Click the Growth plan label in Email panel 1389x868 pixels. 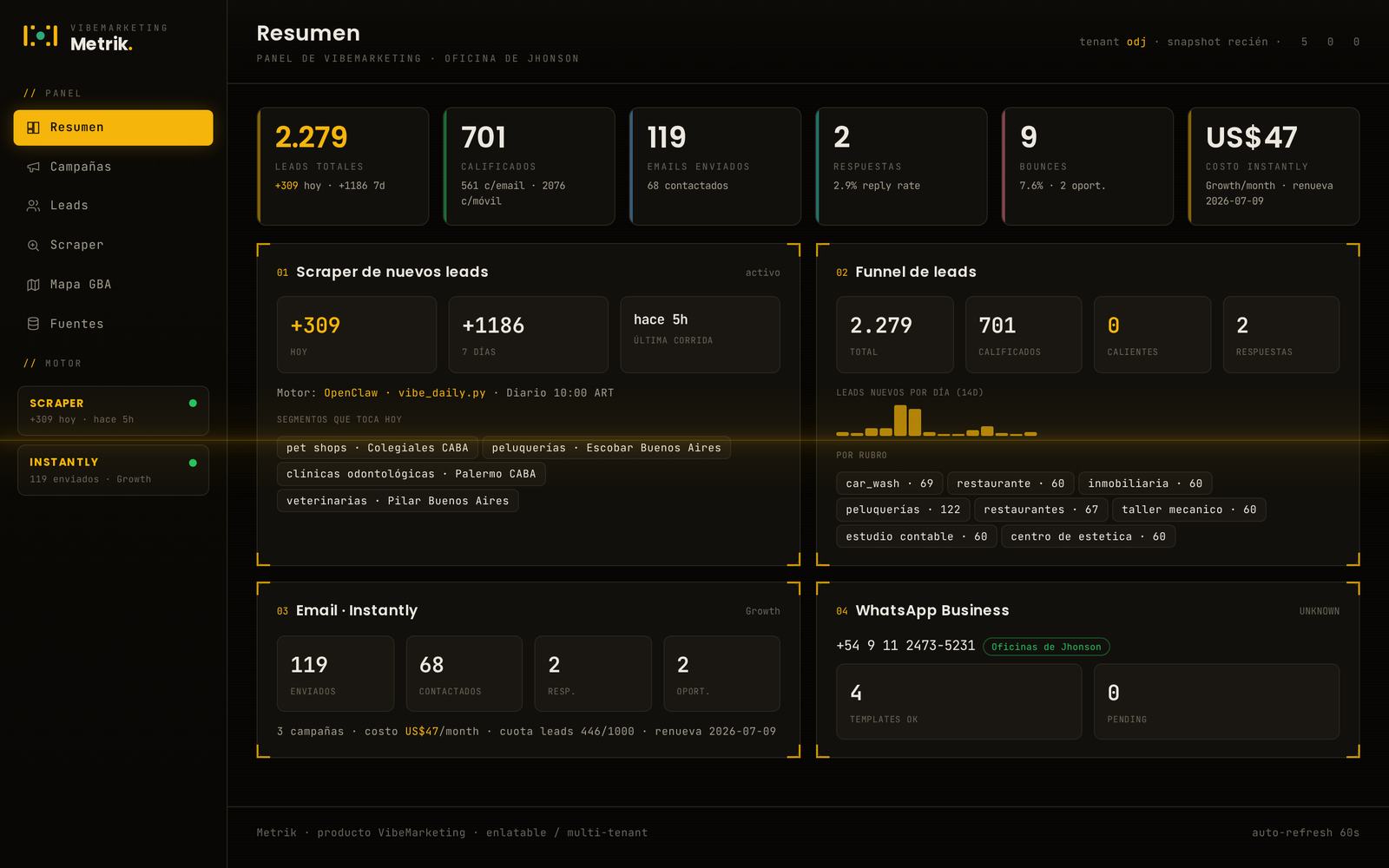pyautogui.click(x=762, y=611)
